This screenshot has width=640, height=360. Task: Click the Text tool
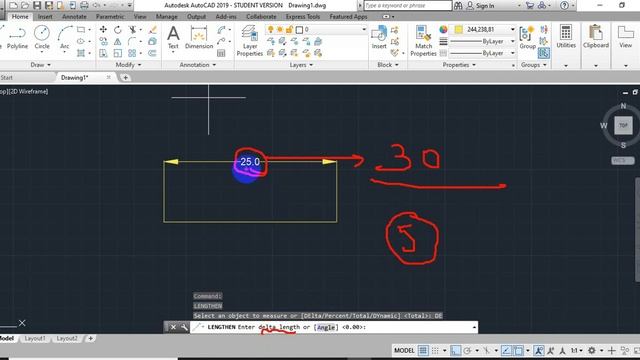pos(173,38)
